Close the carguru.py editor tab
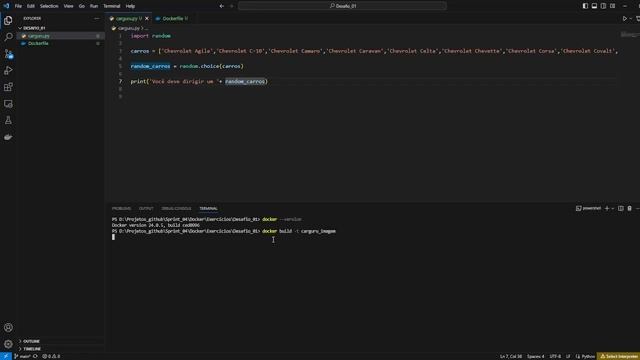The image size is (640, 360). coord(147,18)
